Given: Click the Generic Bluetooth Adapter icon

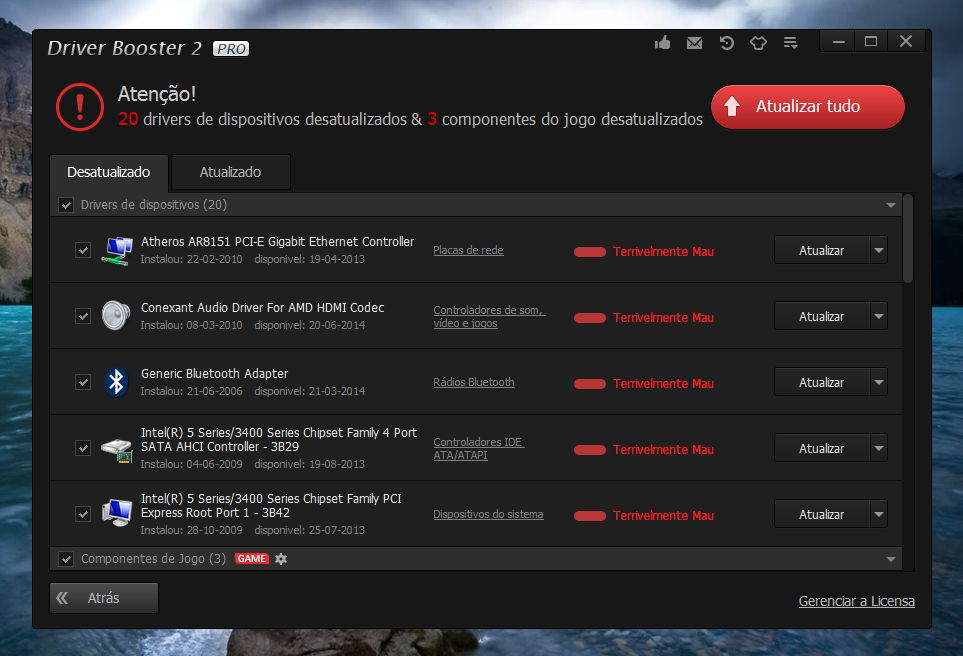Looking at the screenshot, I should pyautogui.click(x=116, y=382).
